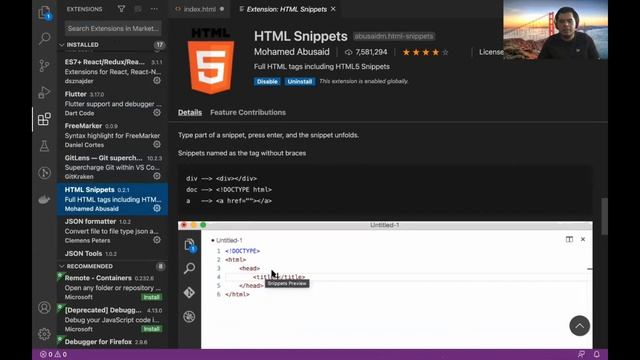
Task: Open gear settings for JSON formatter extension
Action: (x=157, y=240)
